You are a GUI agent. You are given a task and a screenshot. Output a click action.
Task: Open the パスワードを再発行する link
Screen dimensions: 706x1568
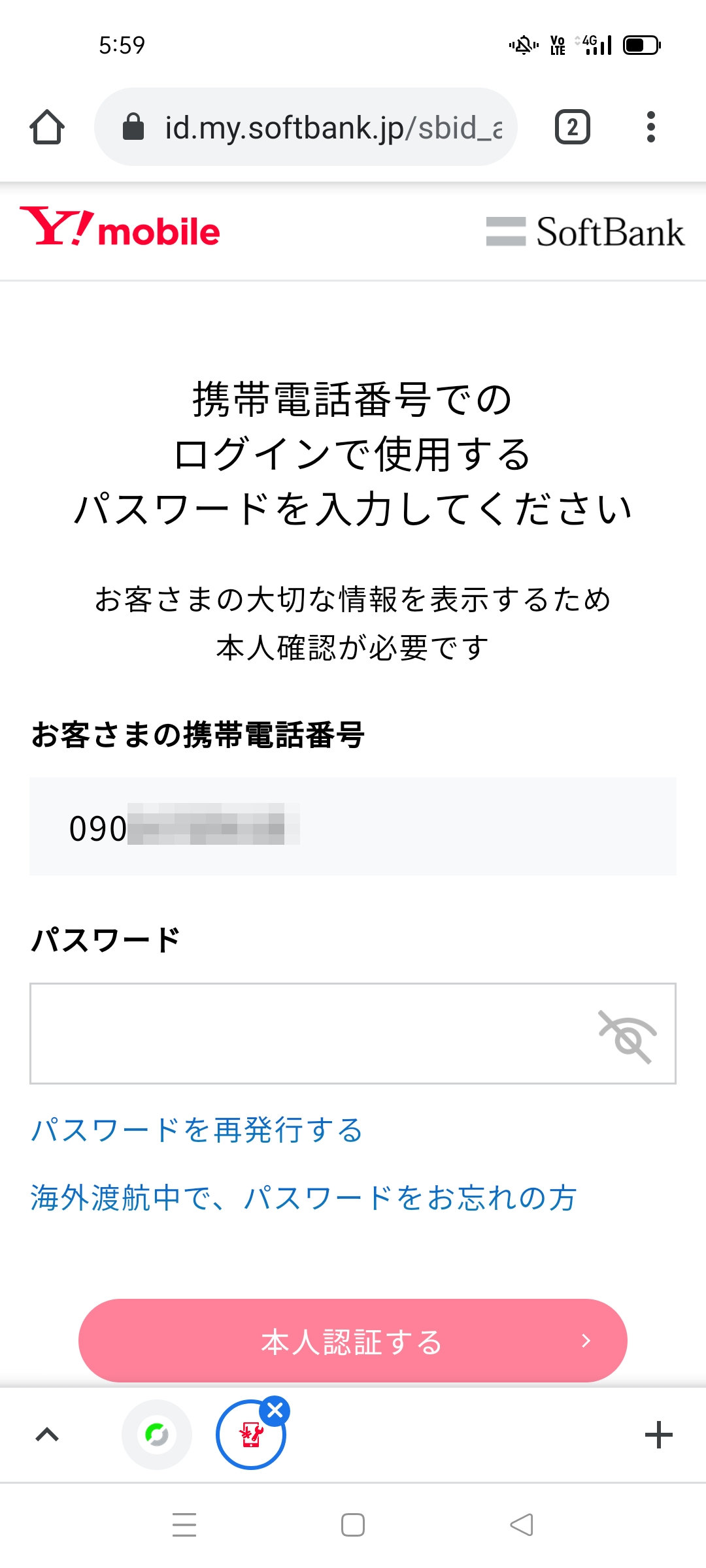(x=197, y=1130)
